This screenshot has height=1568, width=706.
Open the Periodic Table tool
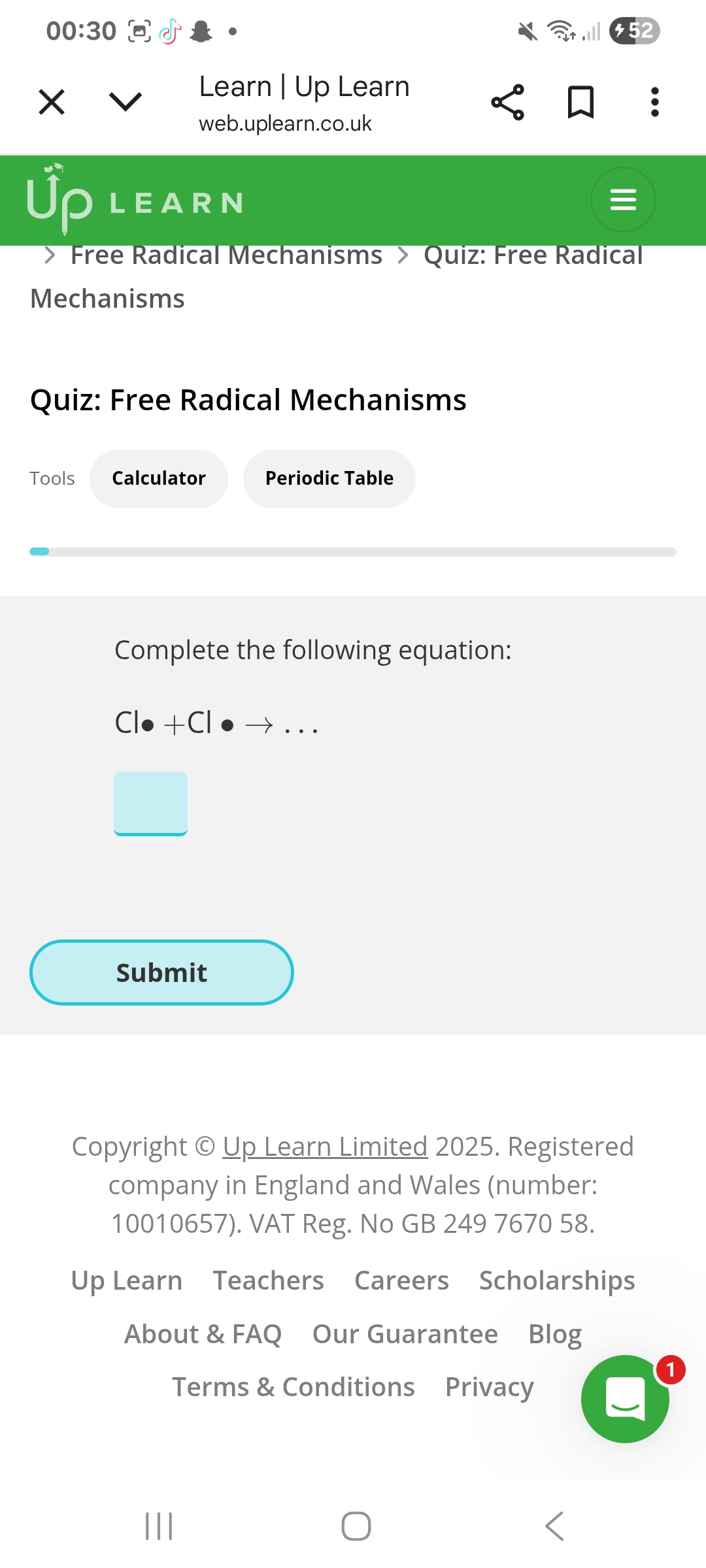click(x=329, y=478)
